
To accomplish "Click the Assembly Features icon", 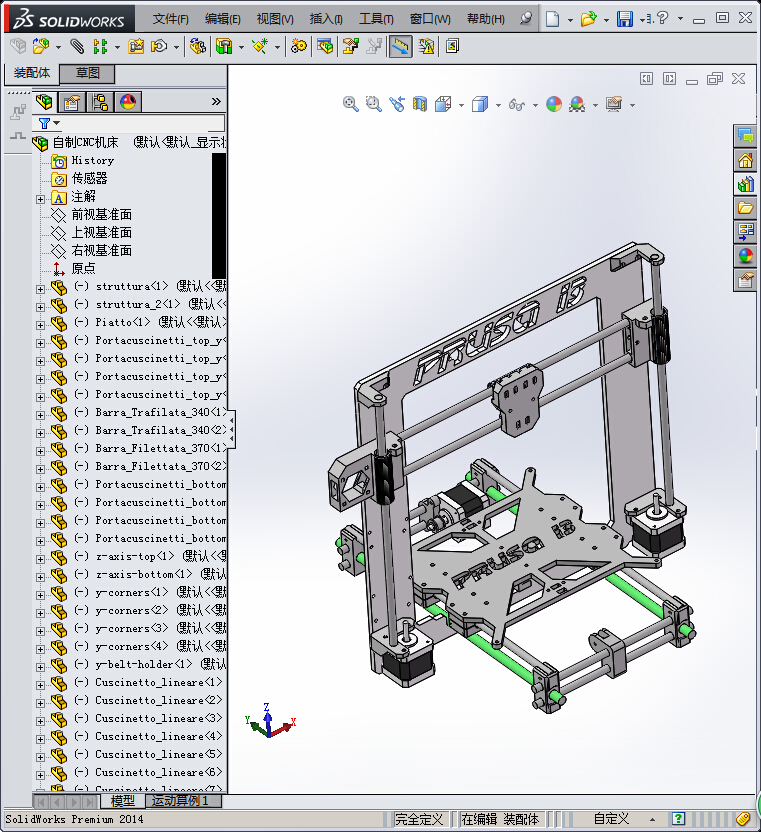I will coord(224,47).
